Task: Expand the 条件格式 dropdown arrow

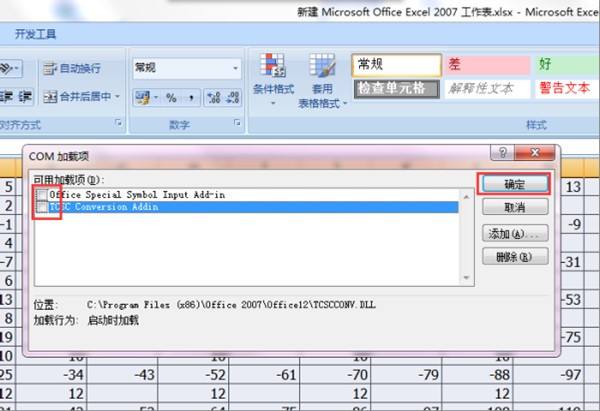Action: coord(273,103)
